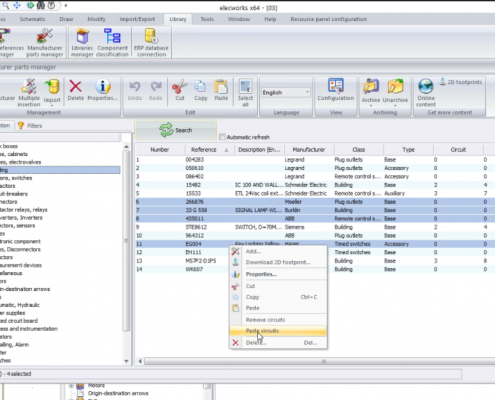This screenshot has height=400, width=495.
Task: Click the 2D footprints button
Action: point(461,82)
